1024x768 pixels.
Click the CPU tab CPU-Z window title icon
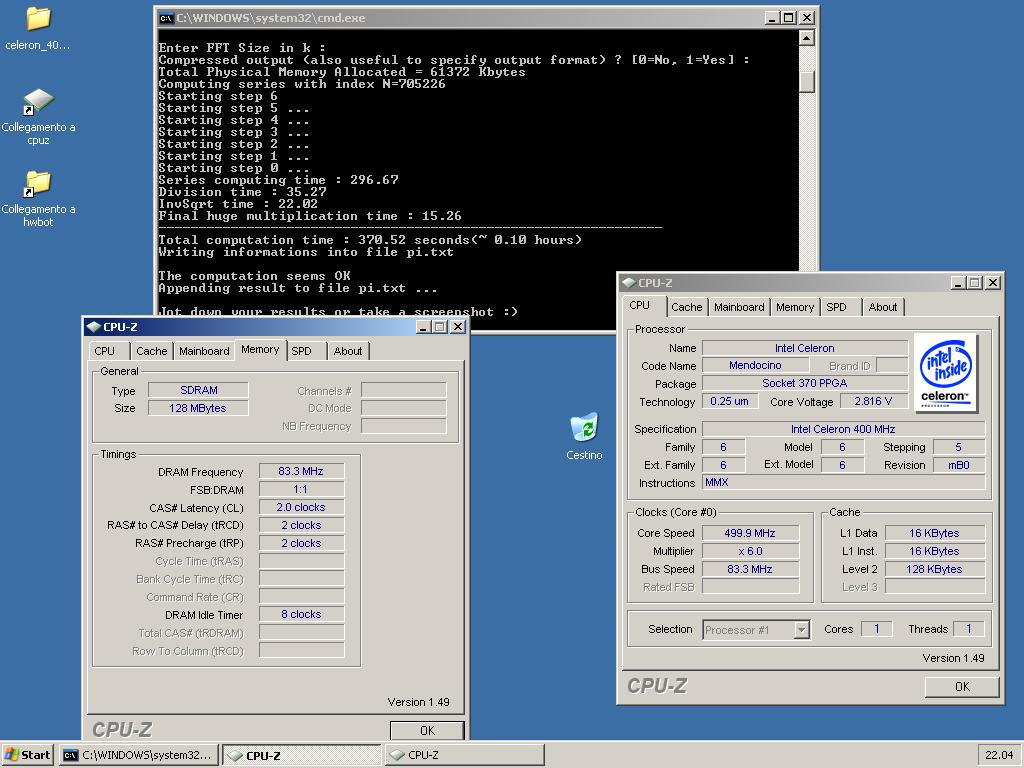(629, 283)
